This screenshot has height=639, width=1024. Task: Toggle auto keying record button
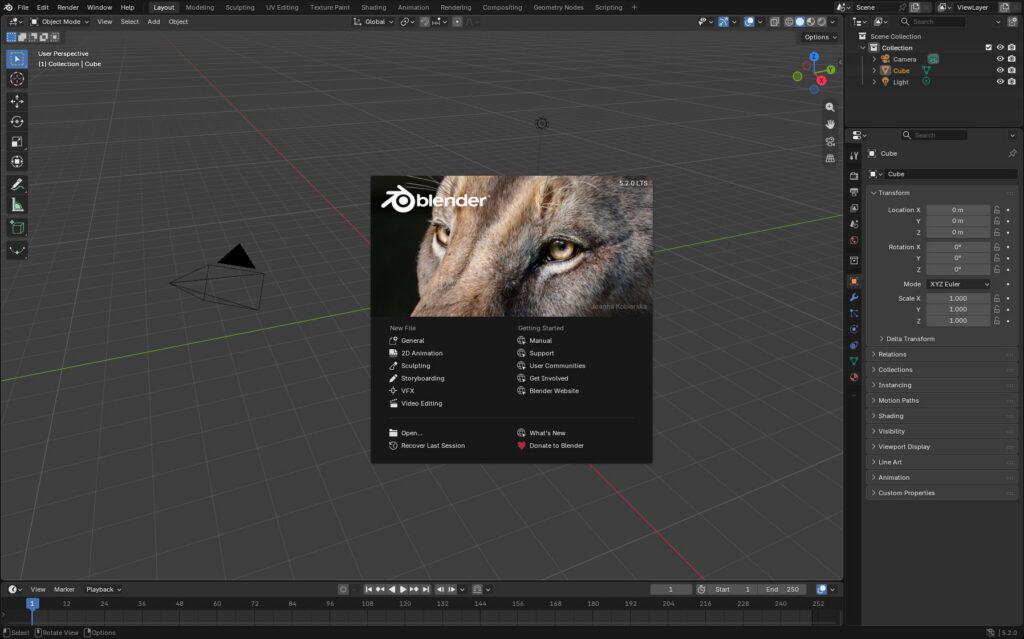[x=343, y=589]
